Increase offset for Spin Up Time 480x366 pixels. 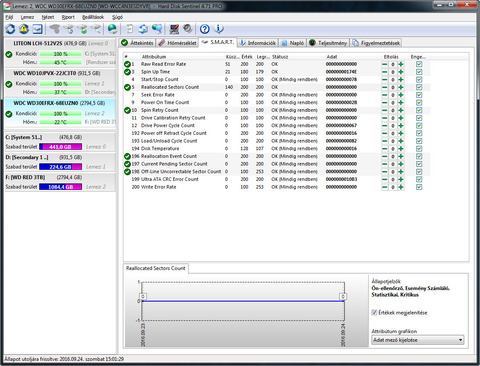point(401,72)
